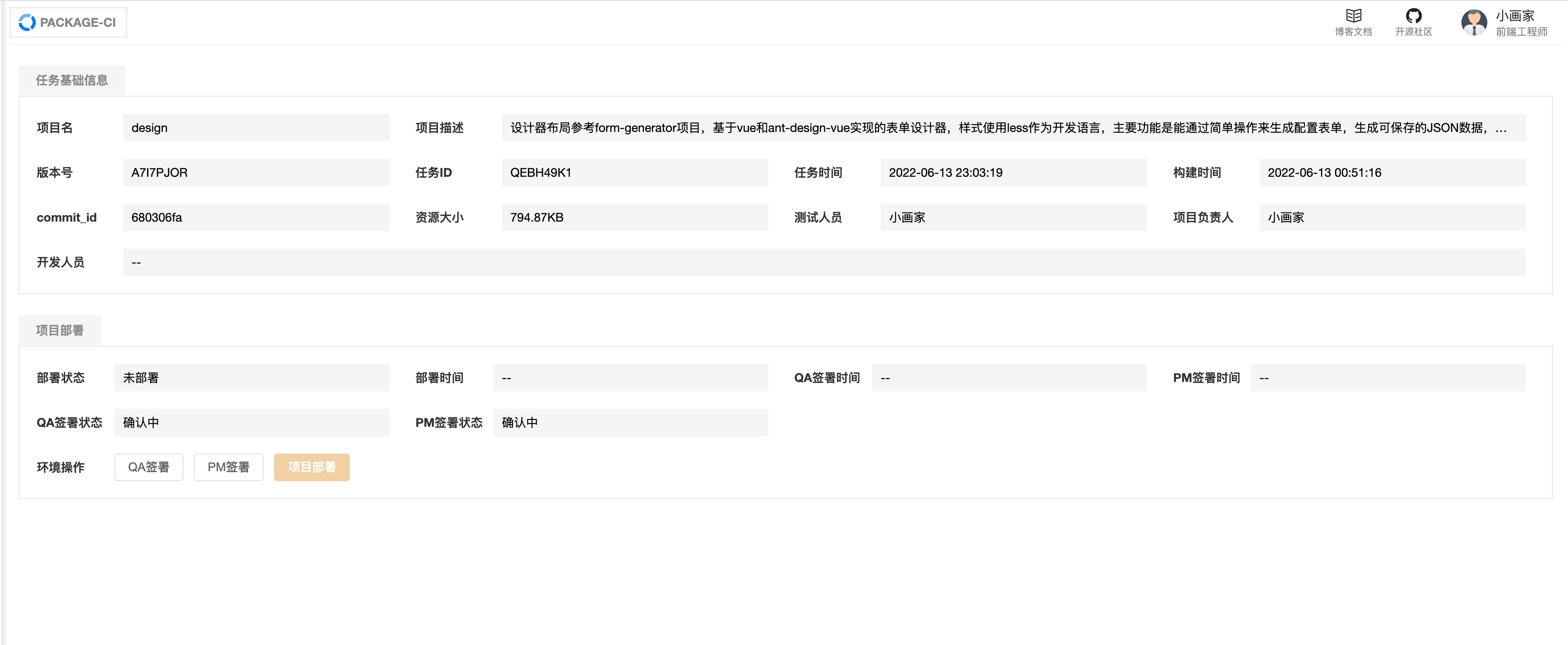Select the 项目部署 section tab
1568x645 pixels.
(60, 330)
